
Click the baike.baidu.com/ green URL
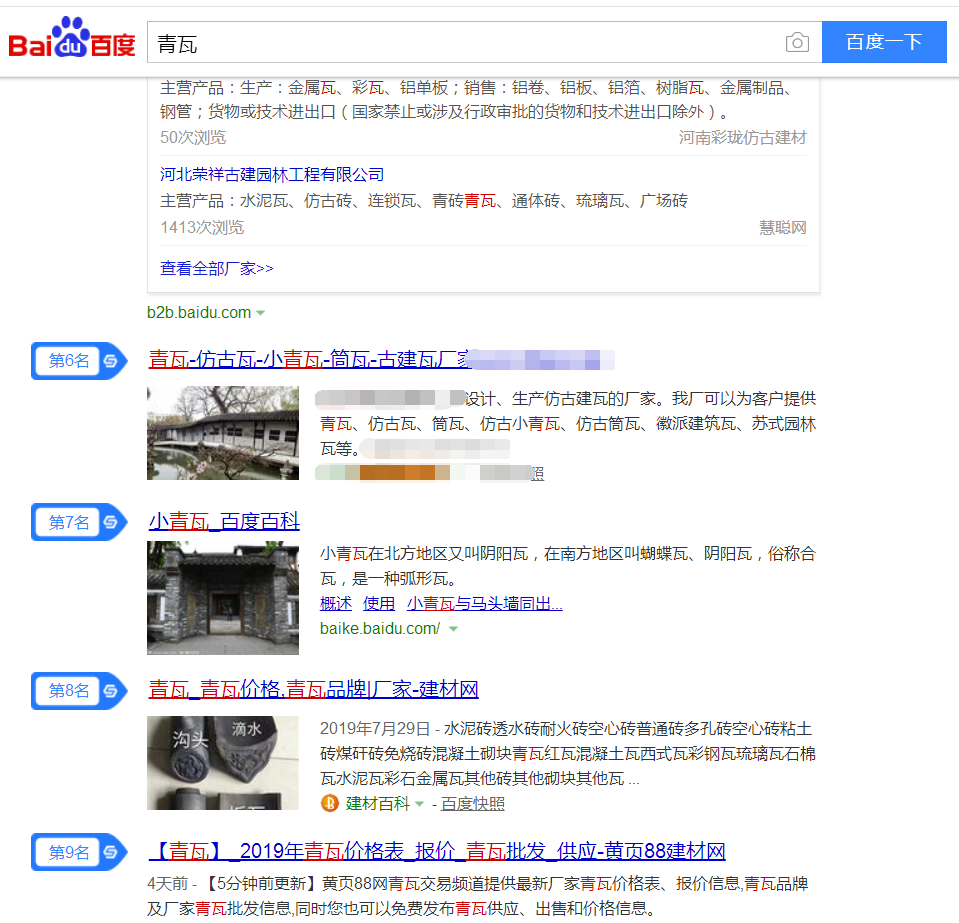click(x=380, y=629)
